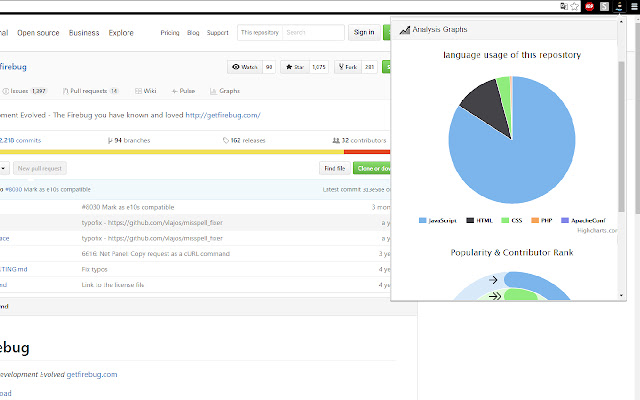Click the Watch eye button
The height and width of the screenshot is (400, 640).
pos(245,67)
